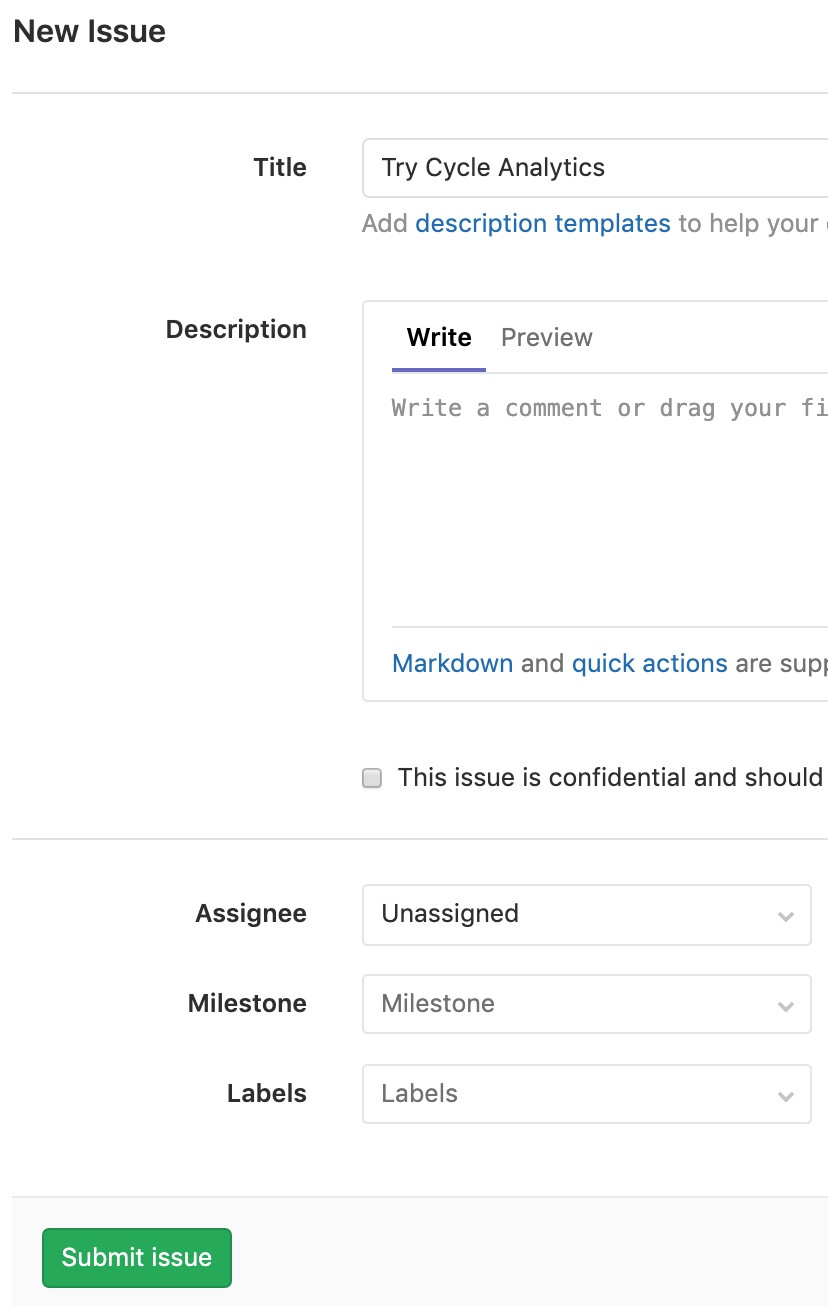Click the bold Milestone field label

(x=247, y=1004)
